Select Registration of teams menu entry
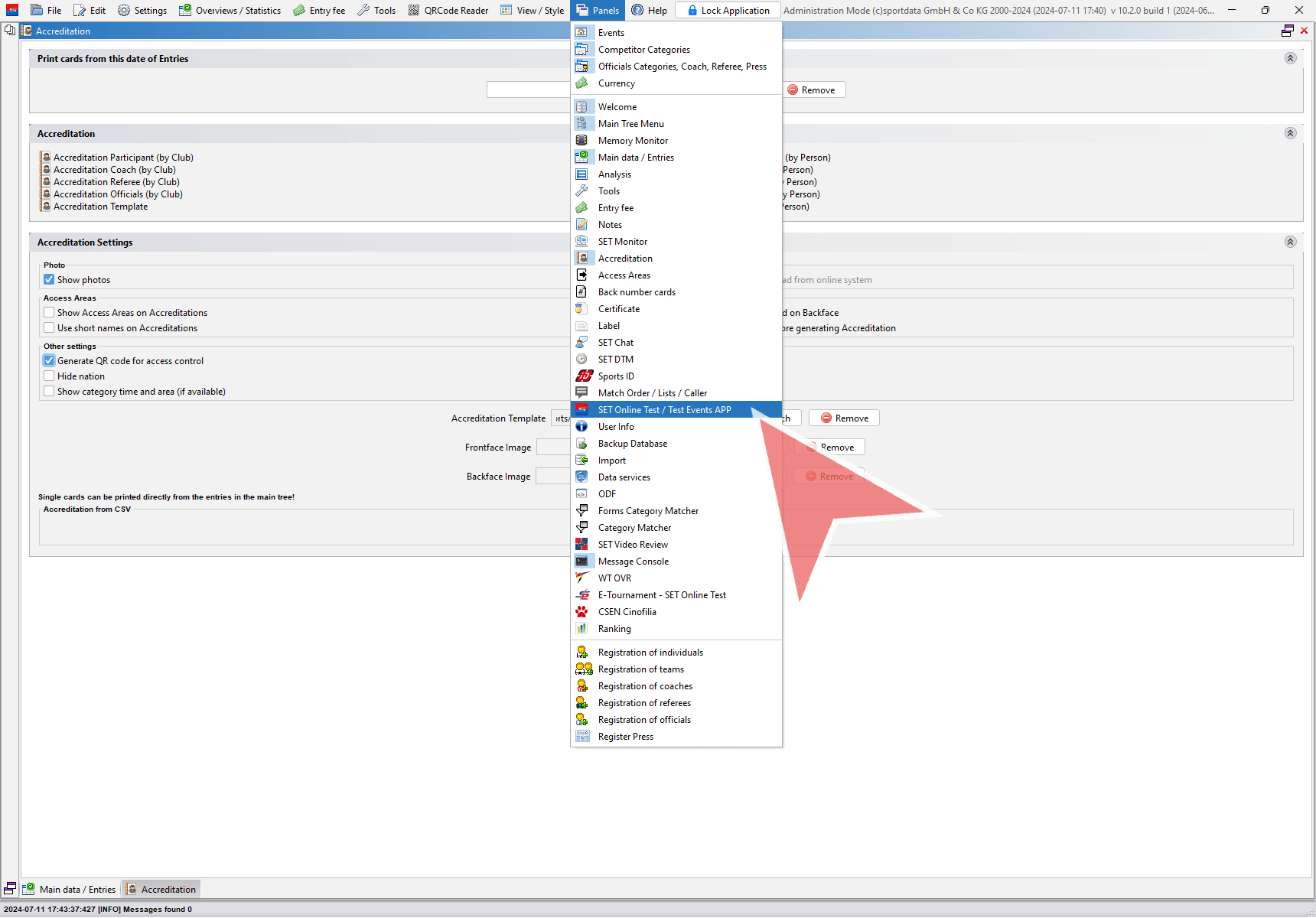Image resolution: width=1316 pixels, height=918 pixels. point(640,669)
